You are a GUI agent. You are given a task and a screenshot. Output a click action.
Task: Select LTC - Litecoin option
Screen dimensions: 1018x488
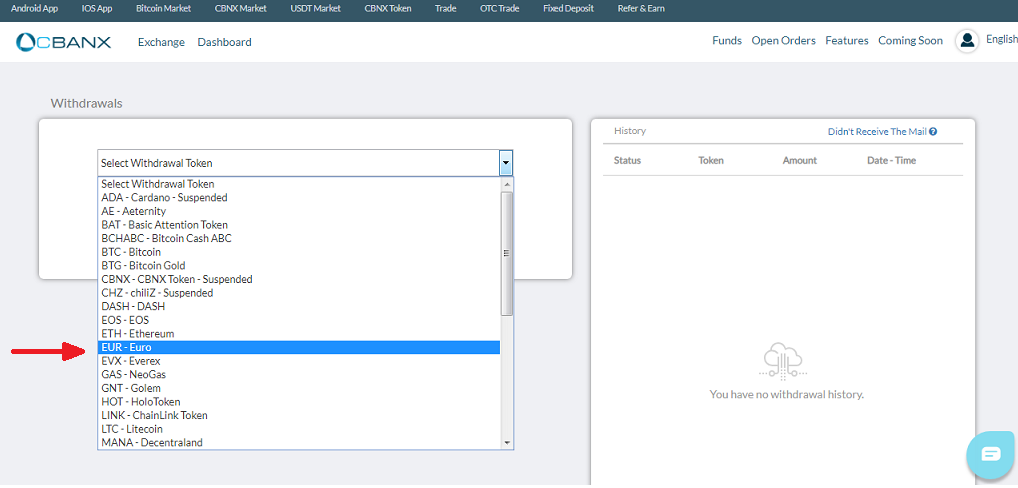point(299,430)
